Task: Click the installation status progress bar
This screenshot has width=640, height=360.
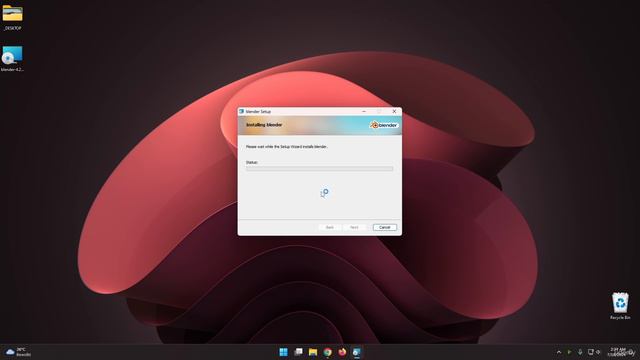Action: click(319, 169)
